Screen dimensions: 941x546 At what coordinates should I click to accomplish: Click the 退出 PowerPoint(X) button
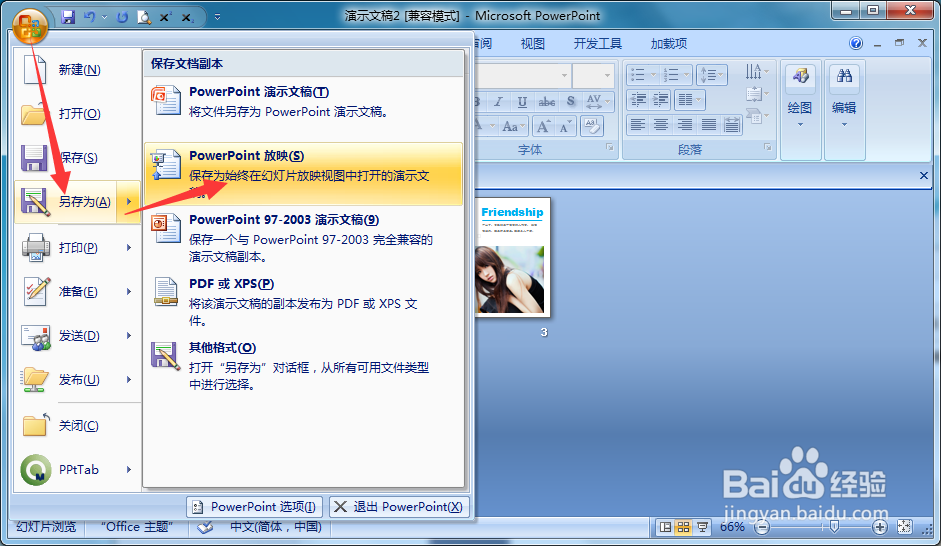(399, 507)
